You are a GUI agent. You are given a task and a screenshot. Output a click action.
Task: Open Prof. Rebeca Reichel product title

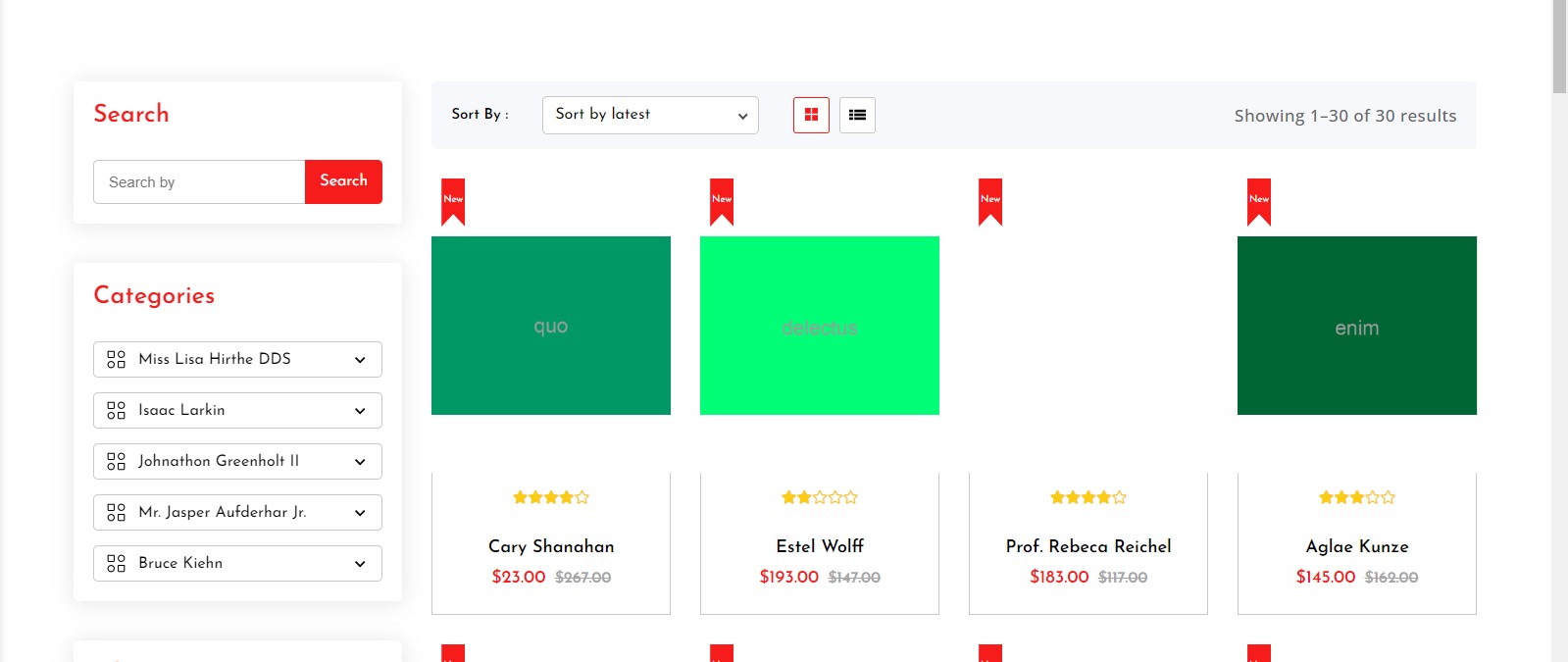click(x=1088, y=546)
